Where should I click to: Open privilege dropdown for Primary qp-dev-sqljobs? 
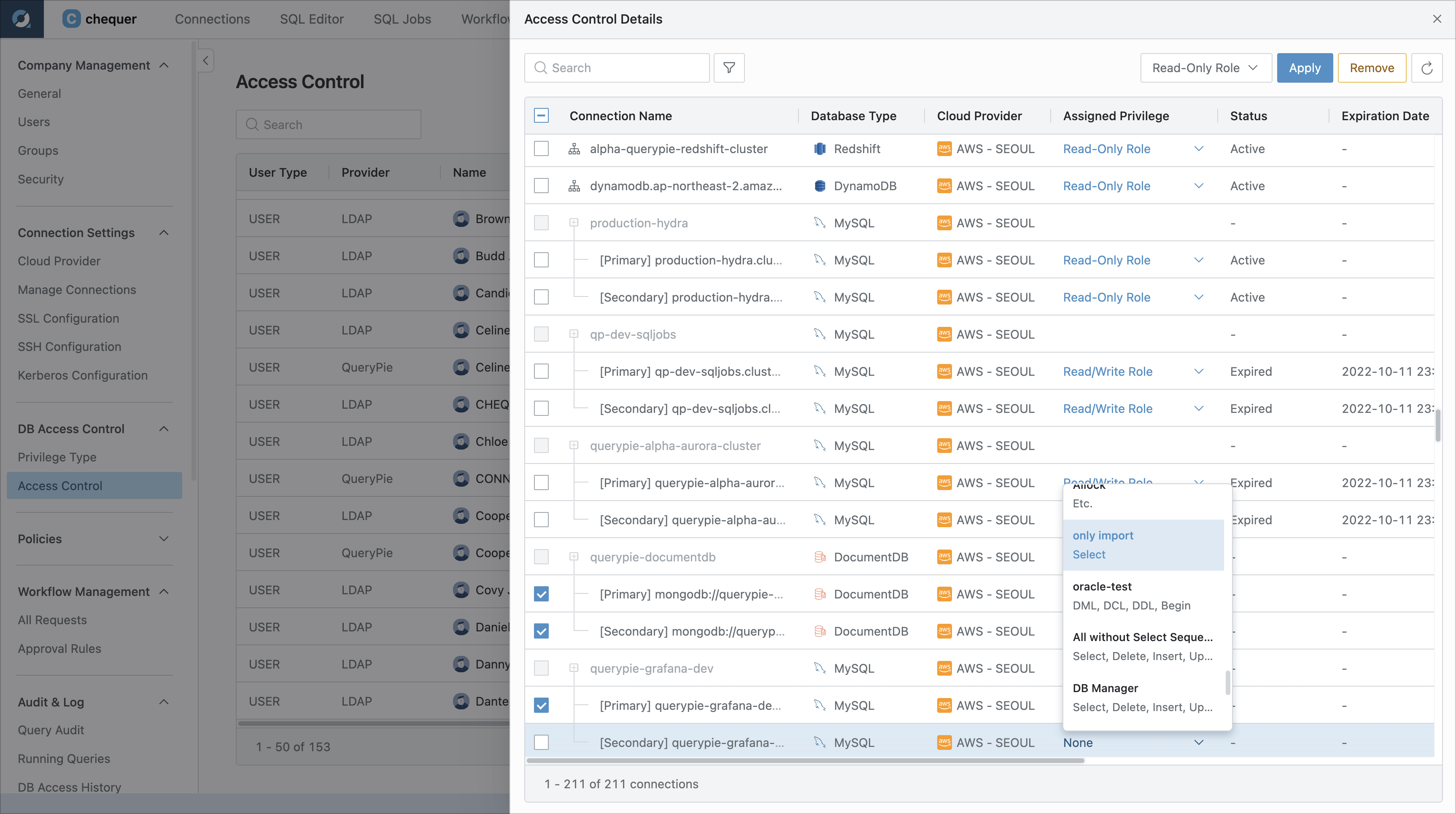(1198, 372)
